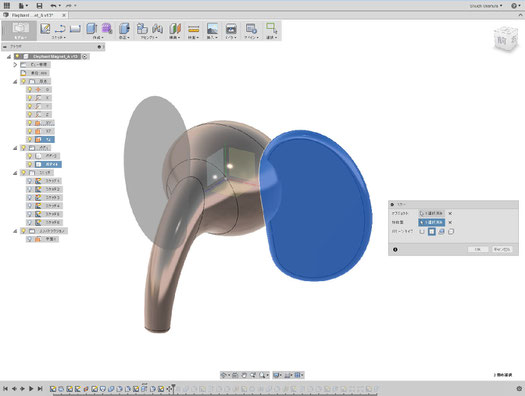525x396 pixels.
Task: Toggle the Bodies folder visibility bulb
Action: click(23, 148)
